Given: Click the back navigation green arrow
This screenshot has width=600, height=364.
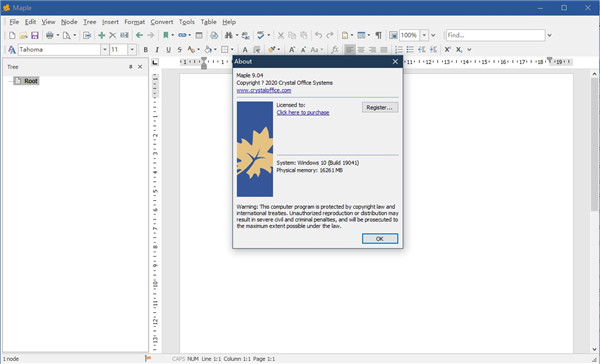Looking at the screenshot, I should 139,35.
